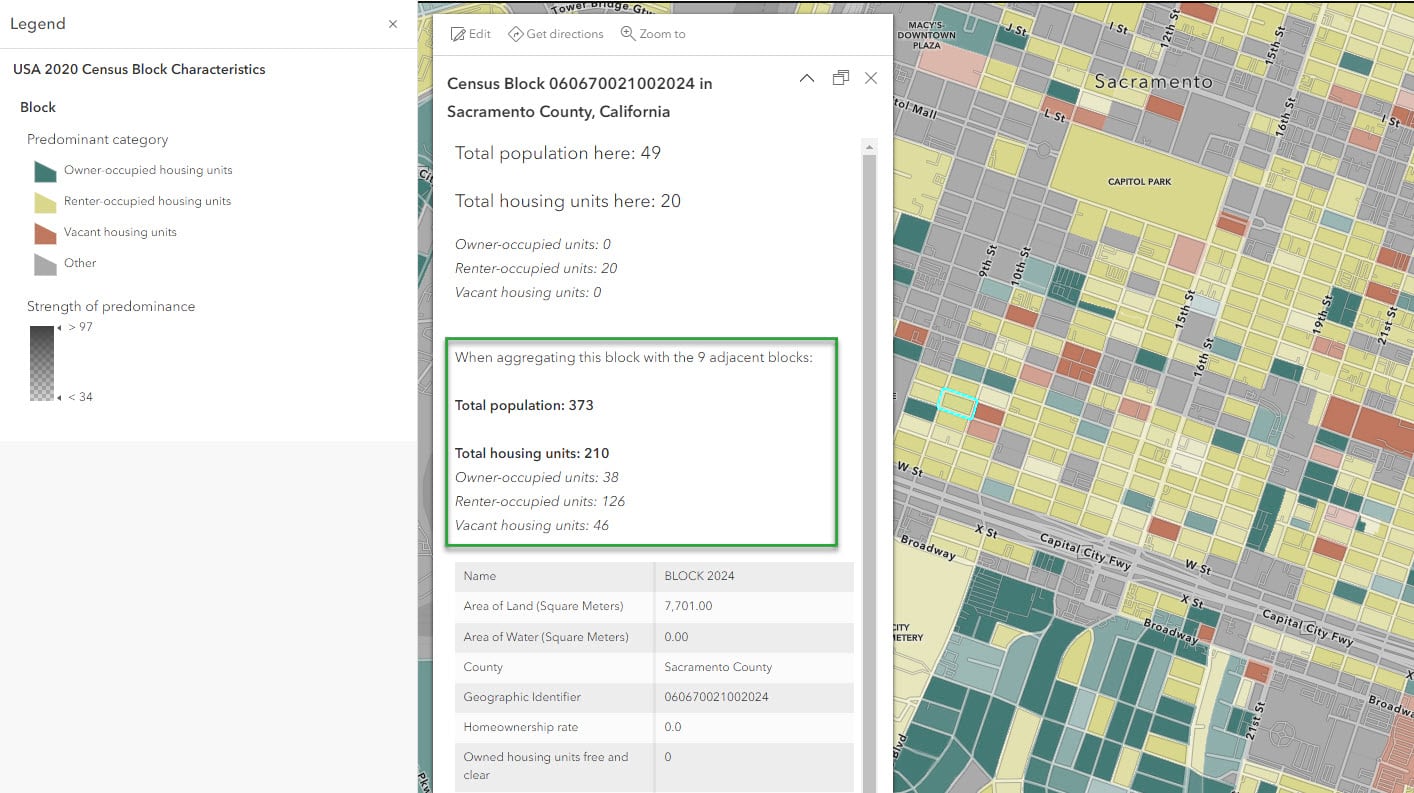Screen dimensions: 1414x793
Task: Click 'Total housing units here: 20' text
Action: coord(568,201)
